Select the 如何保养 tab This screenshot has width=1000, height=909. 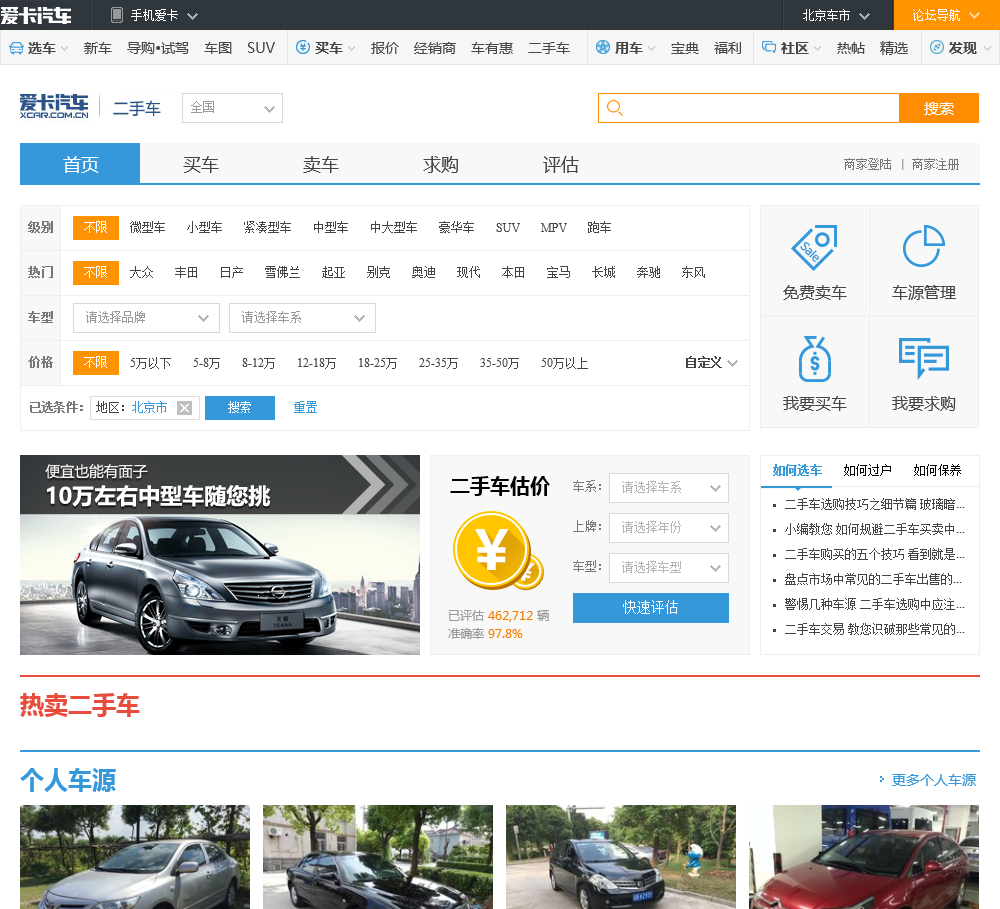click(937, 471)
